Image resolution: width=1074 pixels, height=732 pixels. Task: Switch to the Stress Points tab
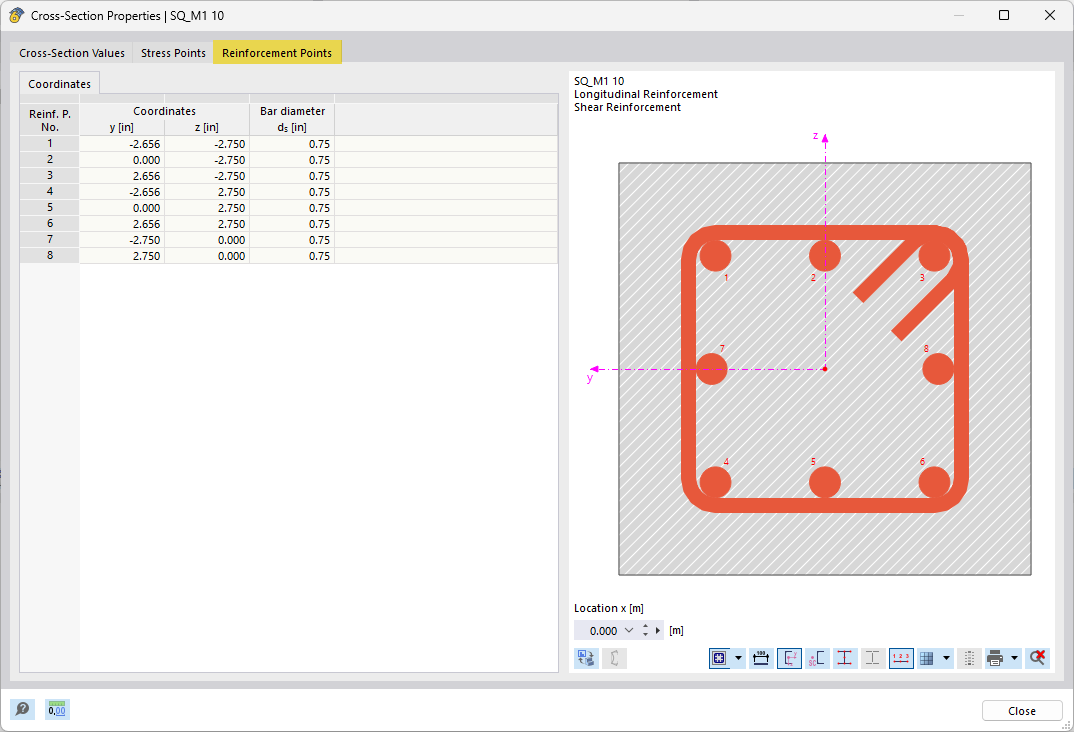pos(172,52)
